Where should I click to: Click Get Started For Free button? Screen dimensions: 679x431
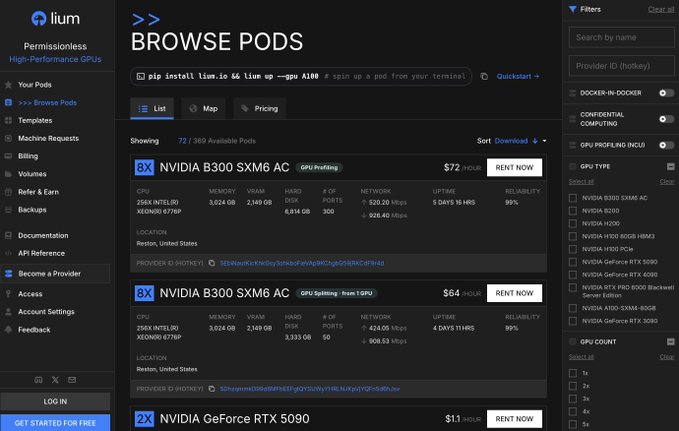click(55, 423)
